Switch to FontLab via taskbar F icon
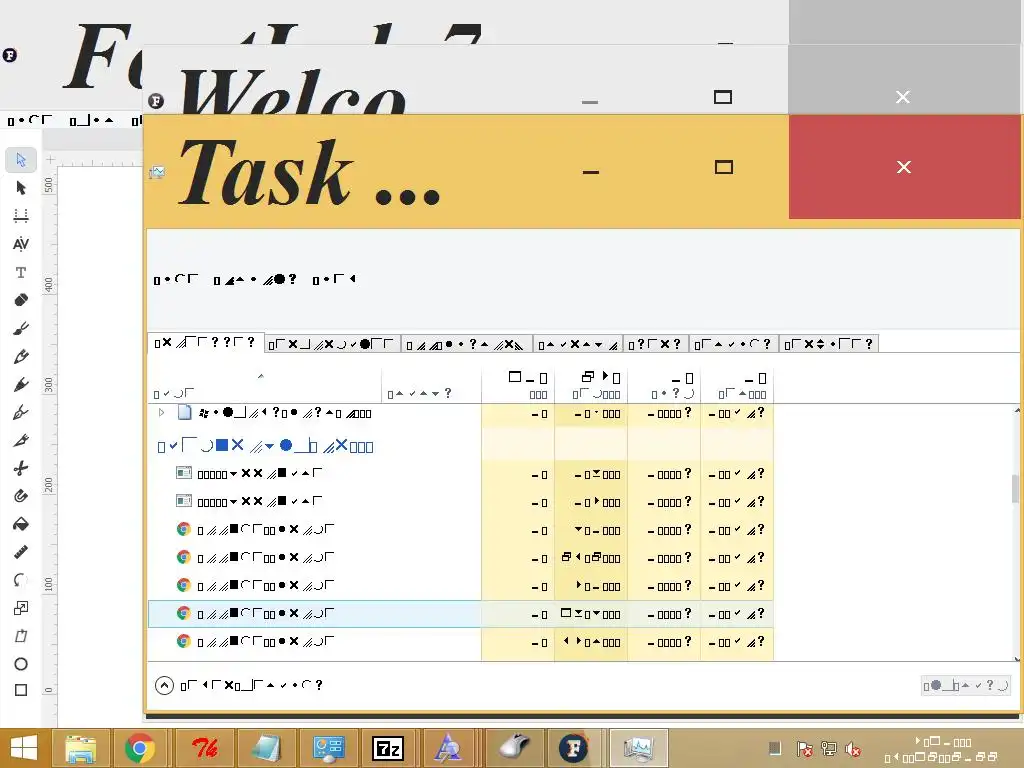 573,748
